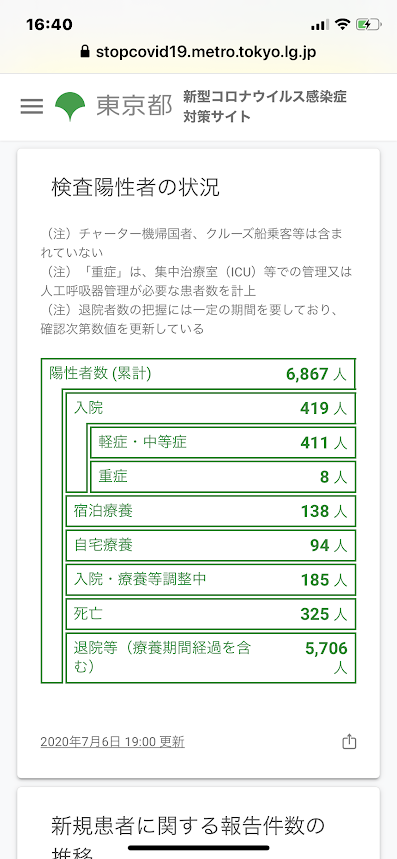Tap the Wi-Fi status icon
Image resolution: width=397 pixels, height=859 pixels.
coord(343,25)
